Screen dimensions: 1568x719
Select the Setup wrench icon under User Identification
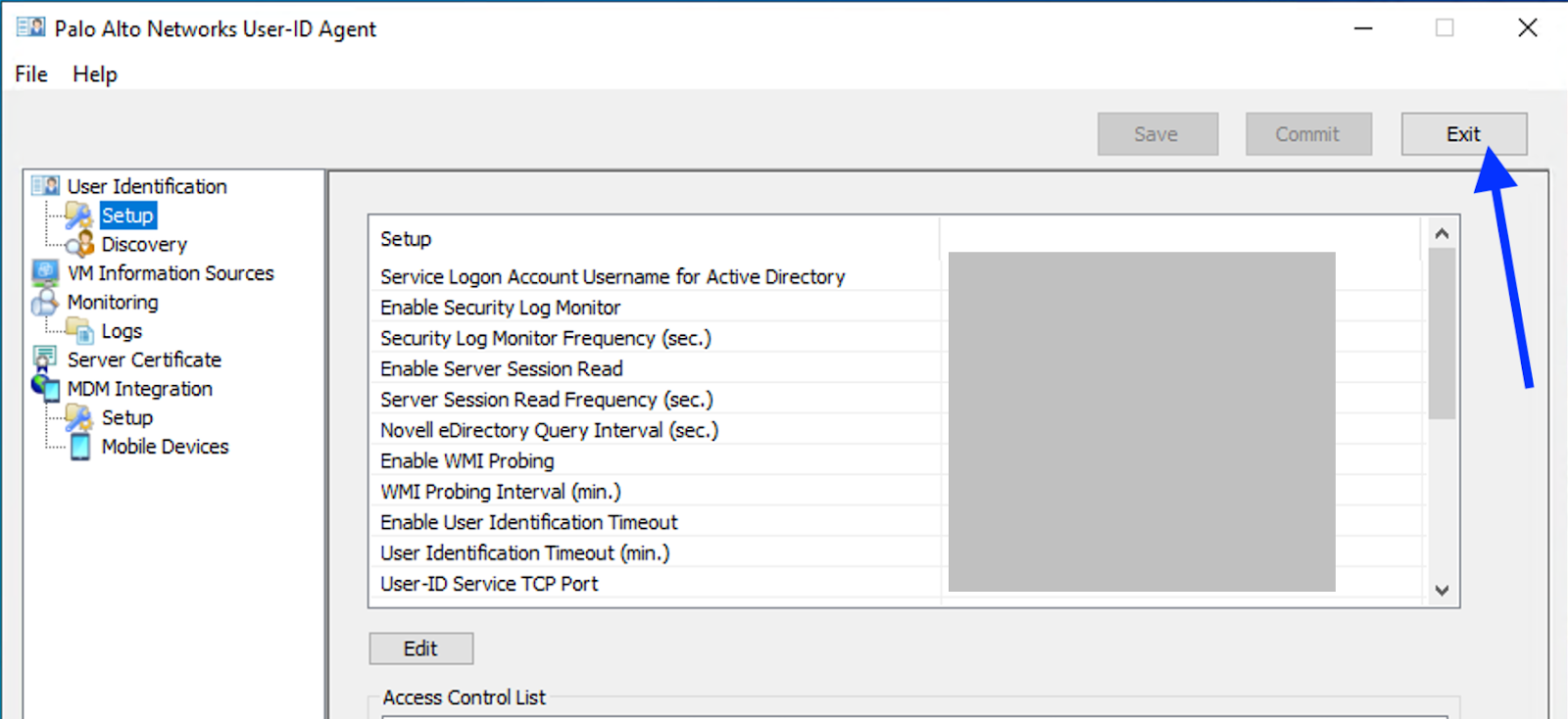click(76, 215)
